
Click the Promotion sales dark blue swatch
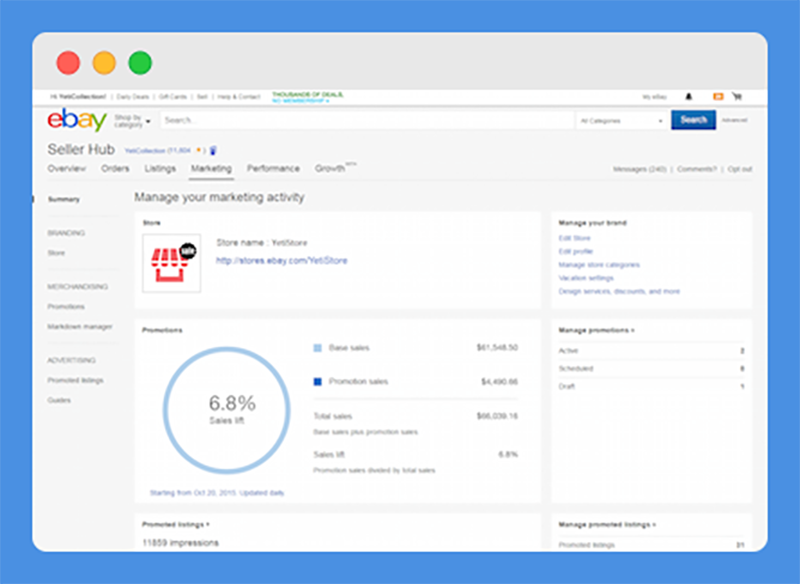(x=317, y=382)
